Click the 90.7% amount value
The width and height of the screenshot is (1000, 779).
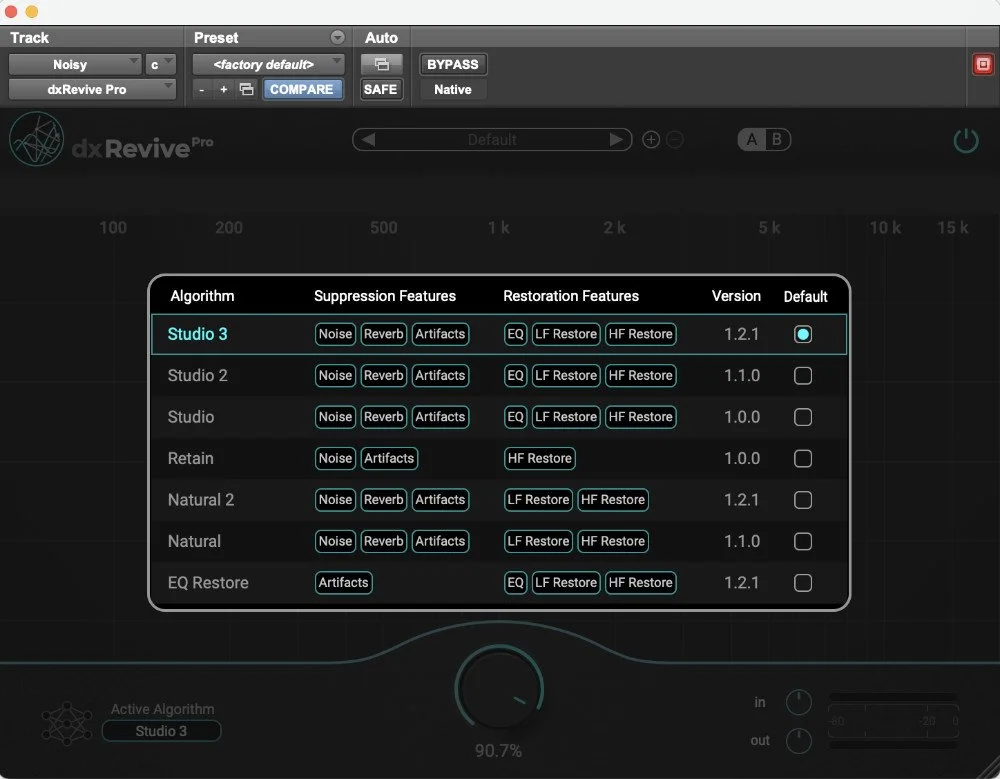498,751
